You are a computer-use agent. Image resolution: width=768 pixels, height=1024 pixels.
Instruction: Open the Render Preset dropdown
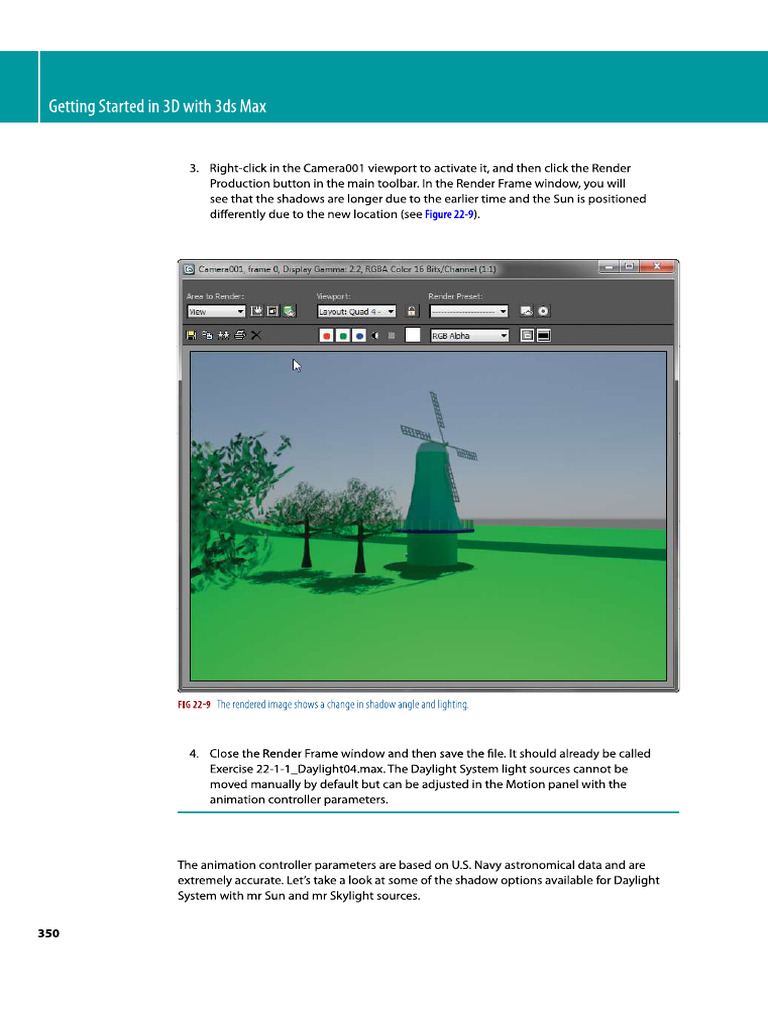pyautogui.click(x=469, y=311)
